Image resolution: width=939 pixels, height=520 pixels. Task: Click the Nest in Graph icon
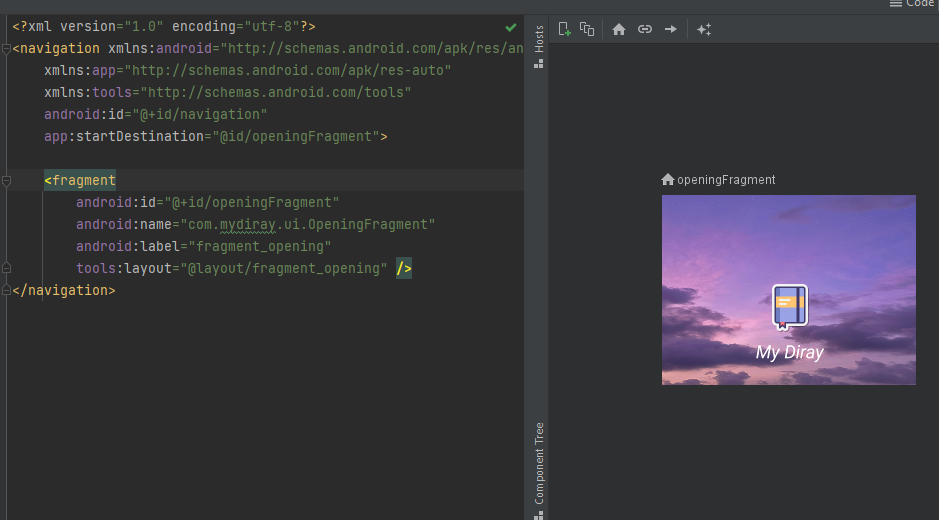click(587, 29)
